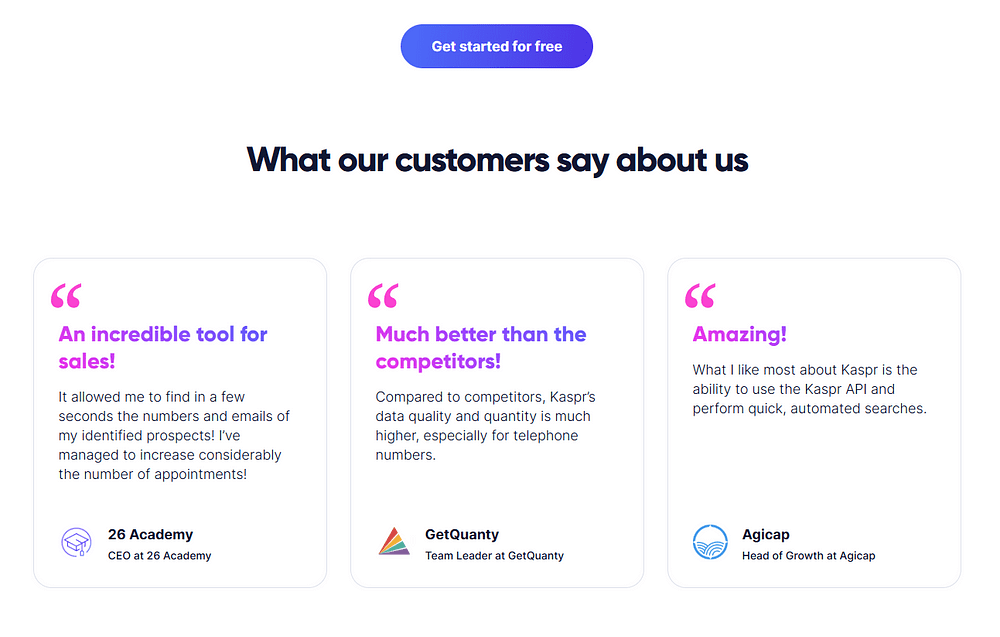Image resolution: width=1000 pixels, height=637 pixels.
Task: Click the Agicap blue circular logo
Action: (x=710, y=542)
